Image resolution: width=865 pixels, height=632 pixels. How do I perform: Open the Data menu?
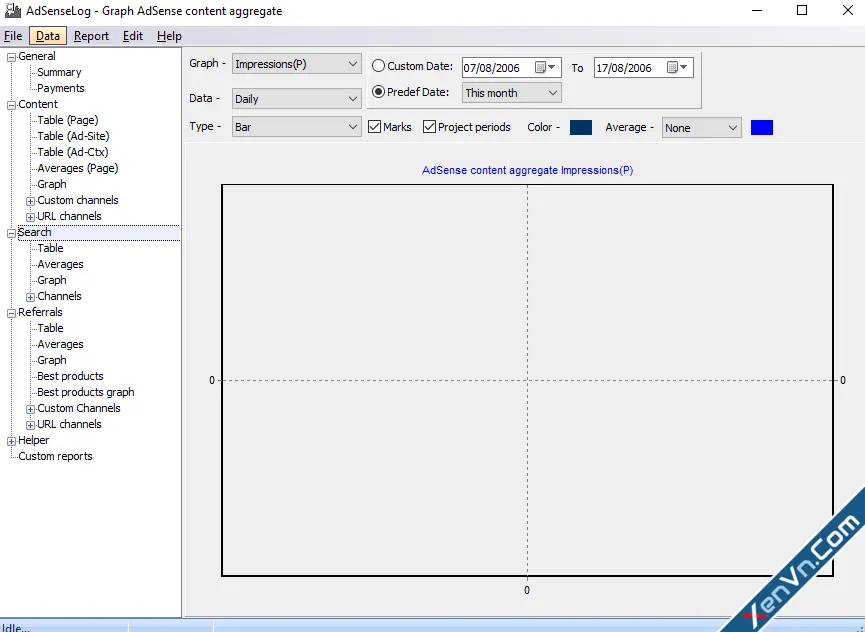(47, 36)
